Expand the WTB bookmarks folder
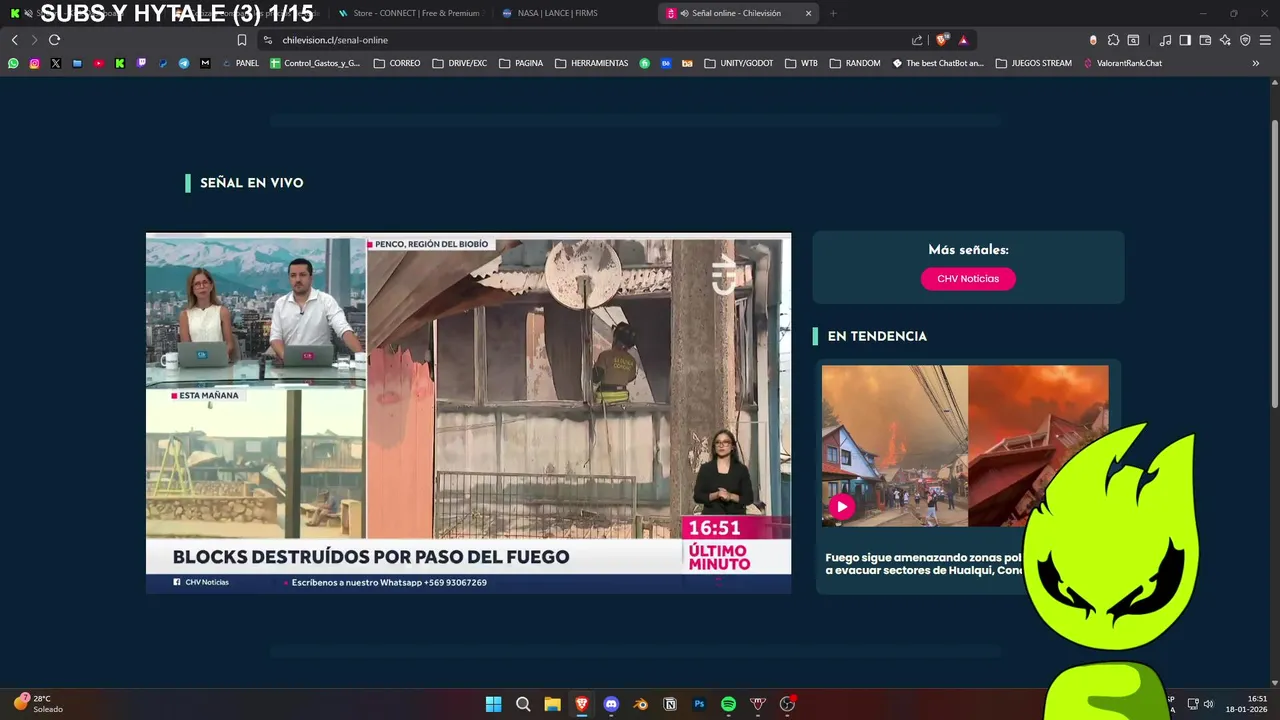Viewport: 1280px width, 720px height. pyautogui.click(x=802, y=63)
